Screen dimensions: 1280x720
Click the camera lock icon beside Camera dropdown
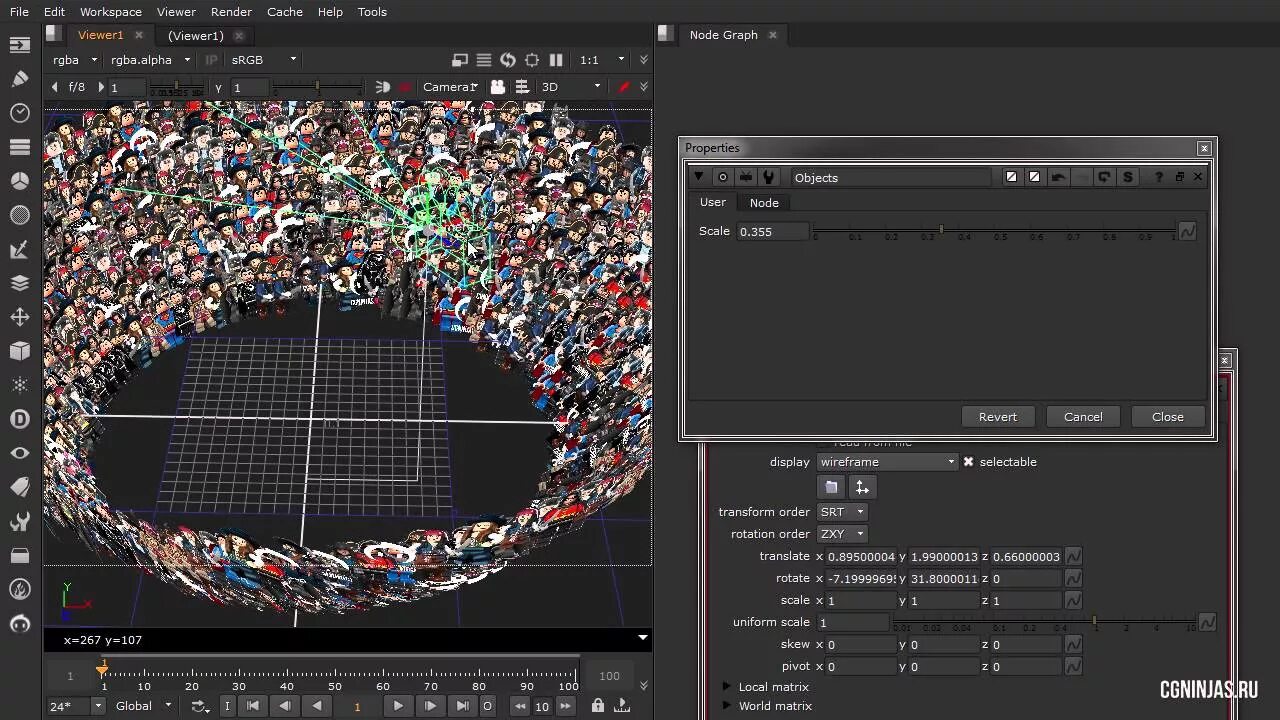coord(498,87)
